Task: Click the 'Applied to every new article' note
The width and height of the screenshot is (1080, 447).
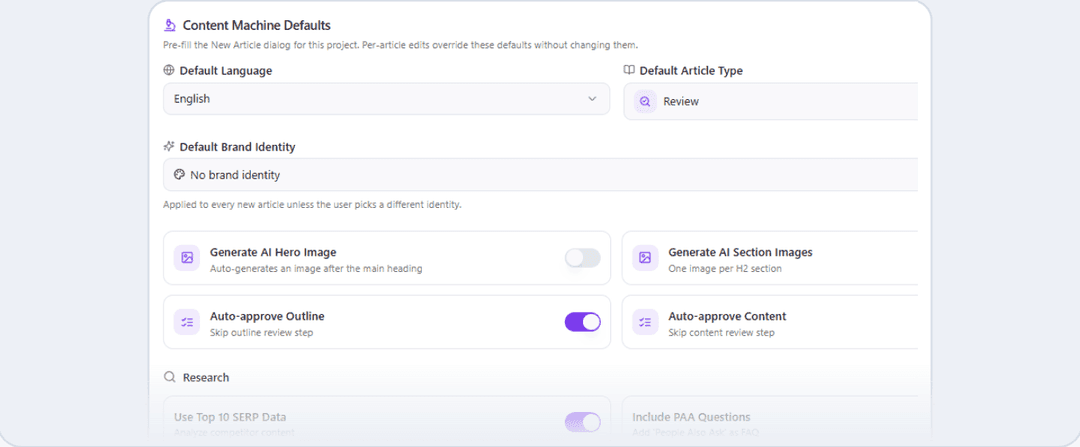Action: [312, 205]
